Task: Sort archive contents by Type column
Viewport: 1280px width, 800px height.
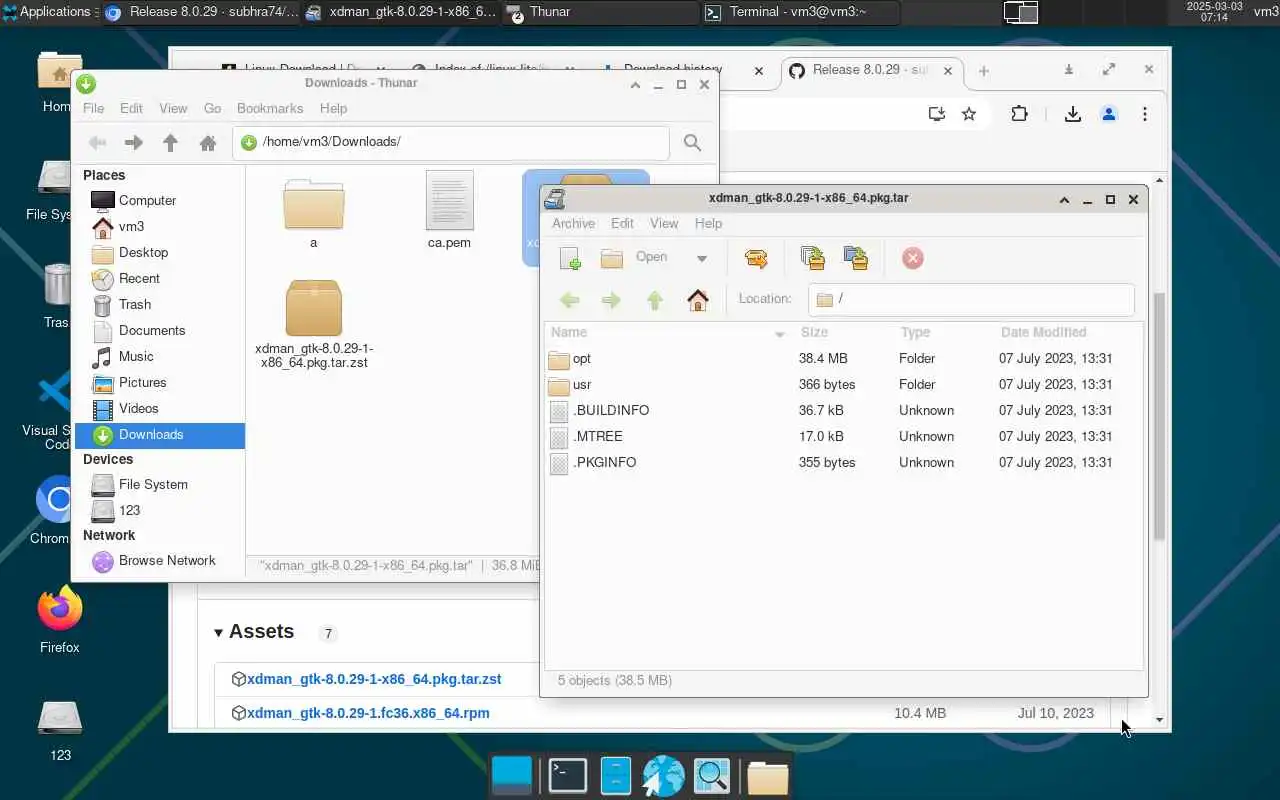Action: (943, 332)
